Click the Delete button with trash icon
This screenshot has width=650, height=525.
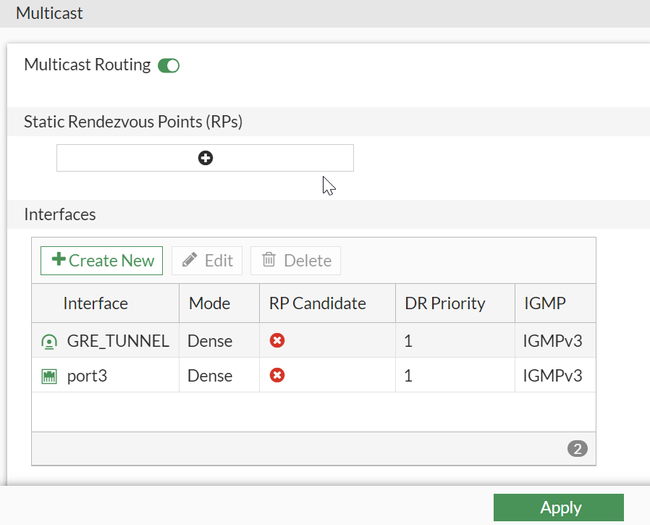point(296,261)
